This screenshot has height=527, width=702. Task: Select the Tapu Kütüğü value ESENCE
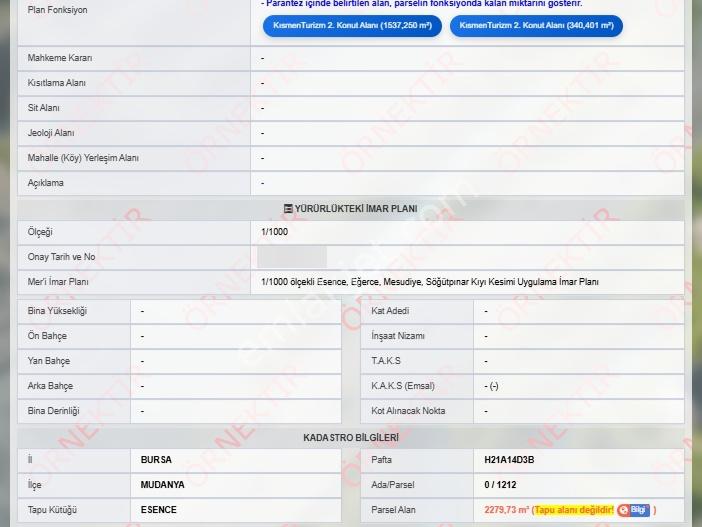[x=158, y=510]
